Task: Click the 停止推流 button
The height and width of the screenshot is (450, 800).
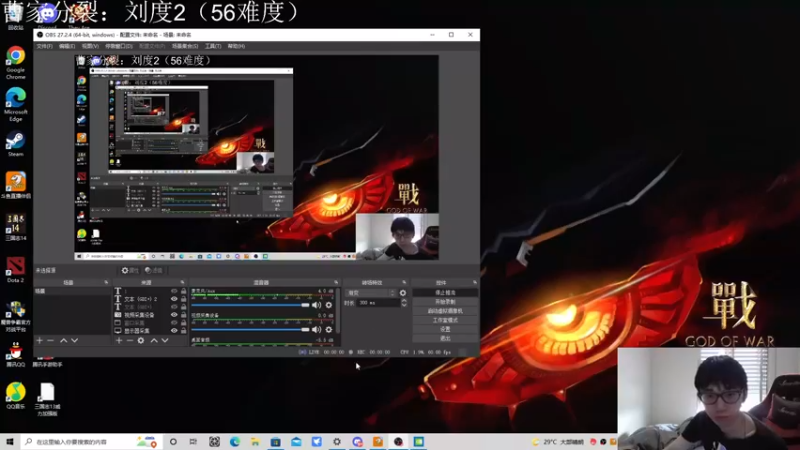Action: (x=445, y=293)
